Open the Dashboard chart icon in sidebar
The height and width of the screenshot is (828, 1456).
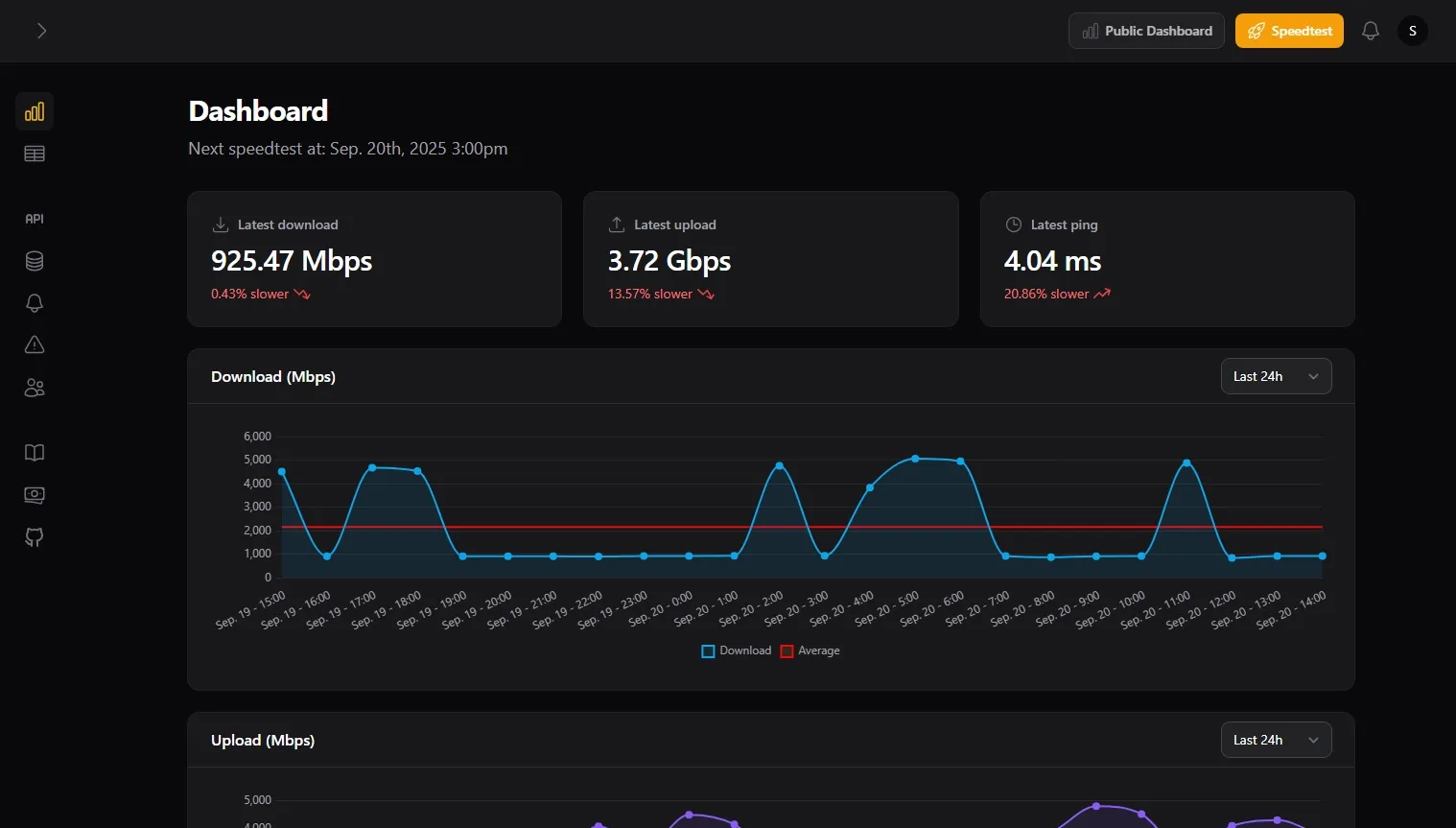tap(35, 111)
